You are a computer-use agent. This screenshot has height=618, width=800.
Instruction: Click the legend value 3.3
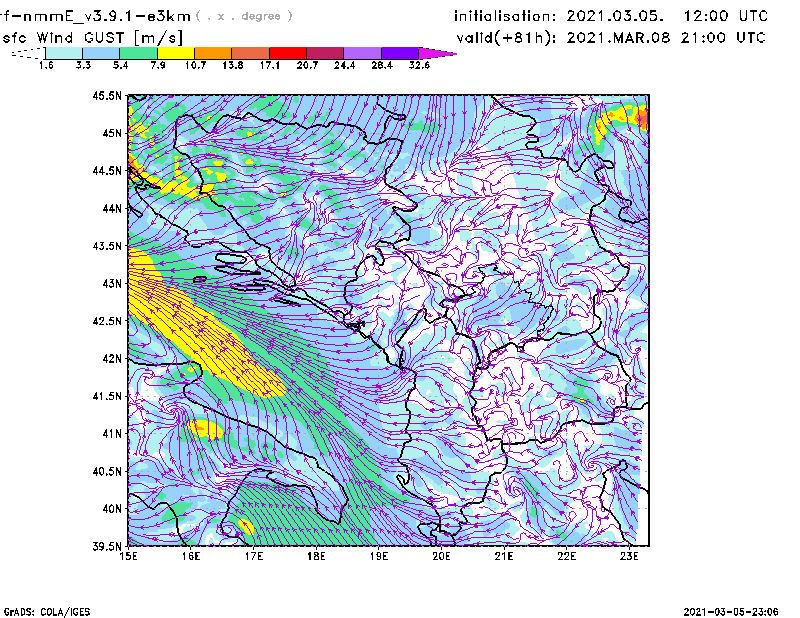point(83,65)
